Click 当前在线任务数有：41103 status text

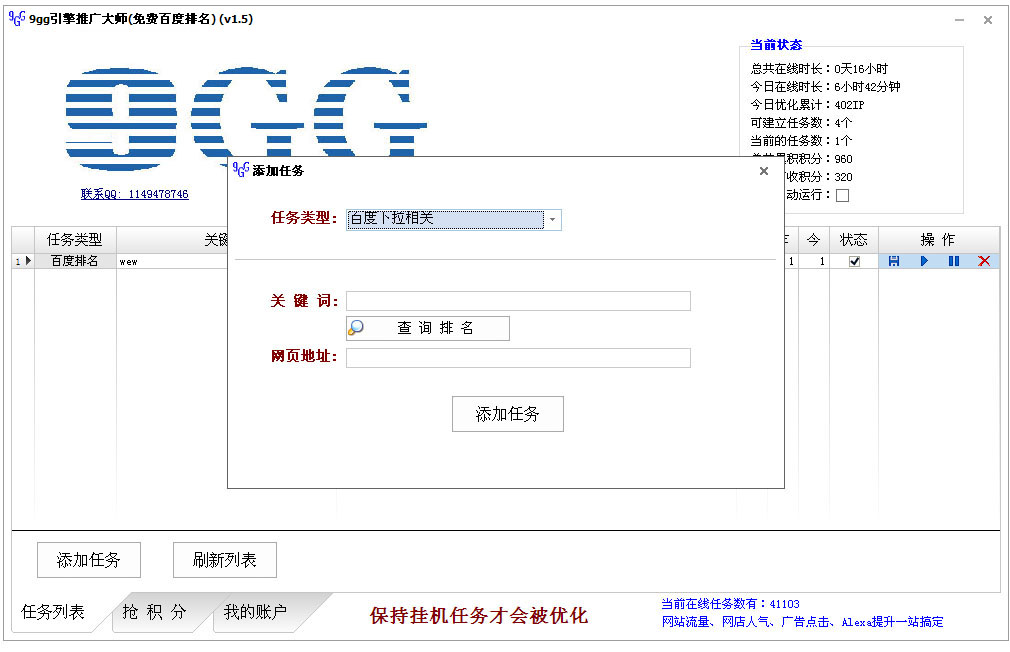pos(730,604)
